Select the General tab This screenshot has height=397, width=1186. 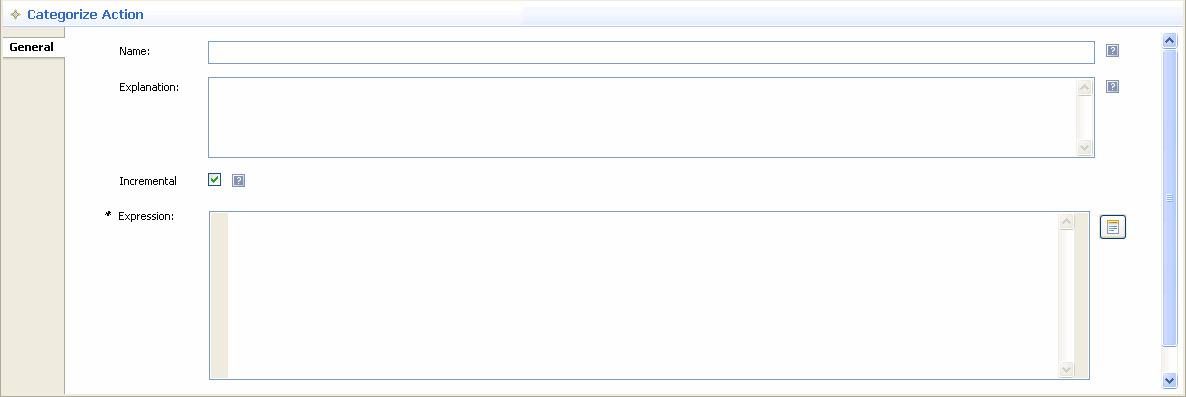click(32, 47)
